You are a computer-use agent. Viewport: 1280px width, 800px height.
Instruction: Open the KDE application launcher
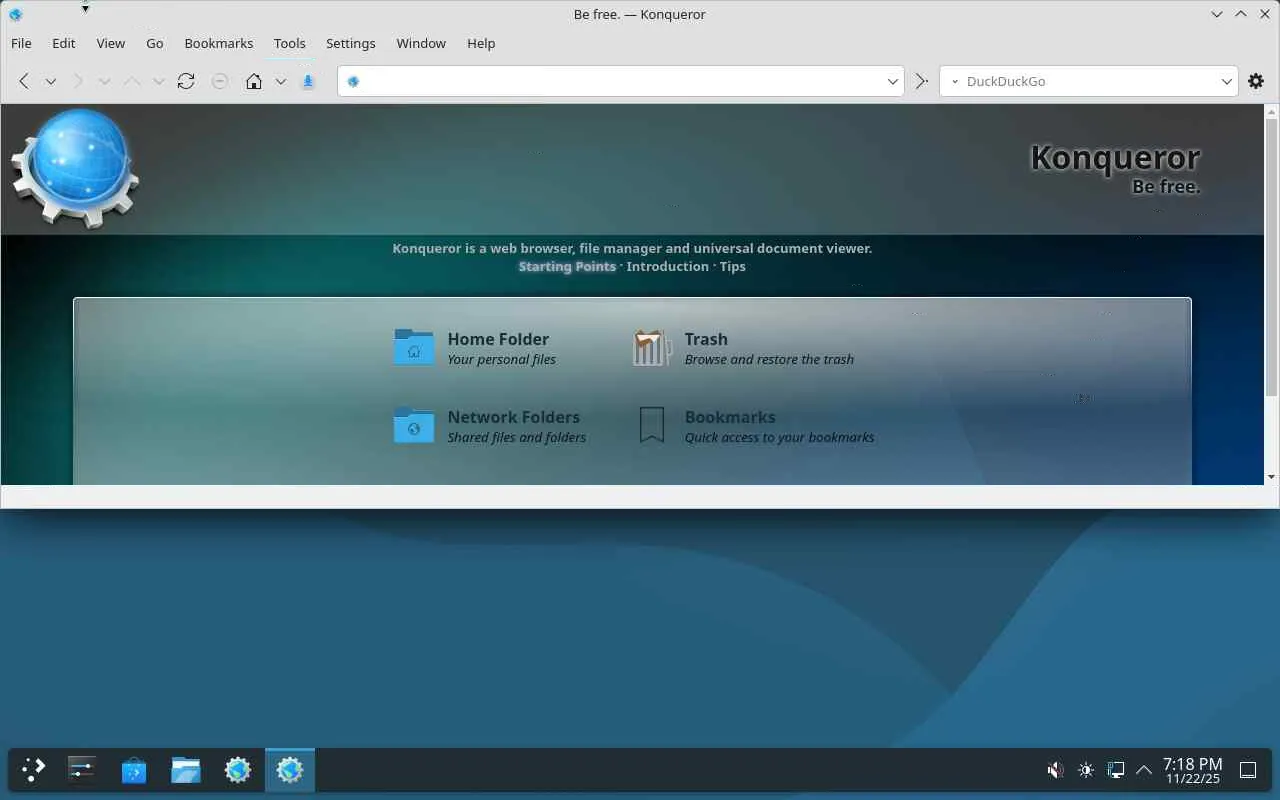[34, 770]
